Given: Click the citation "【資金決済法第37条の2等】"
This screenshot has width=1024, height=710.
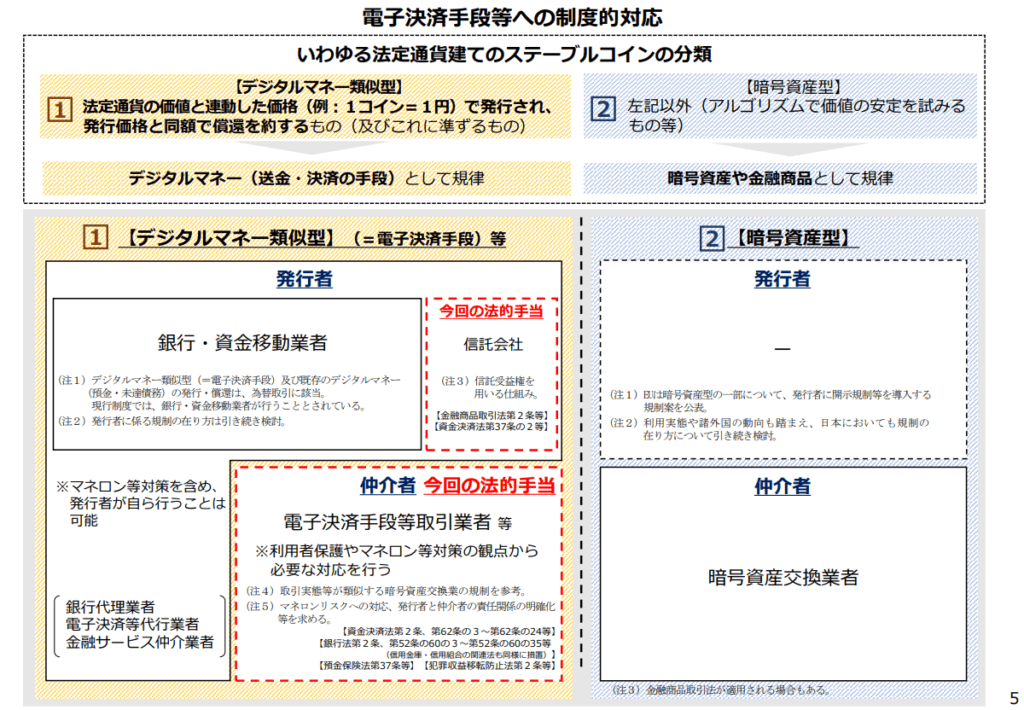Looking at the screenshot, I should (490, 427).
